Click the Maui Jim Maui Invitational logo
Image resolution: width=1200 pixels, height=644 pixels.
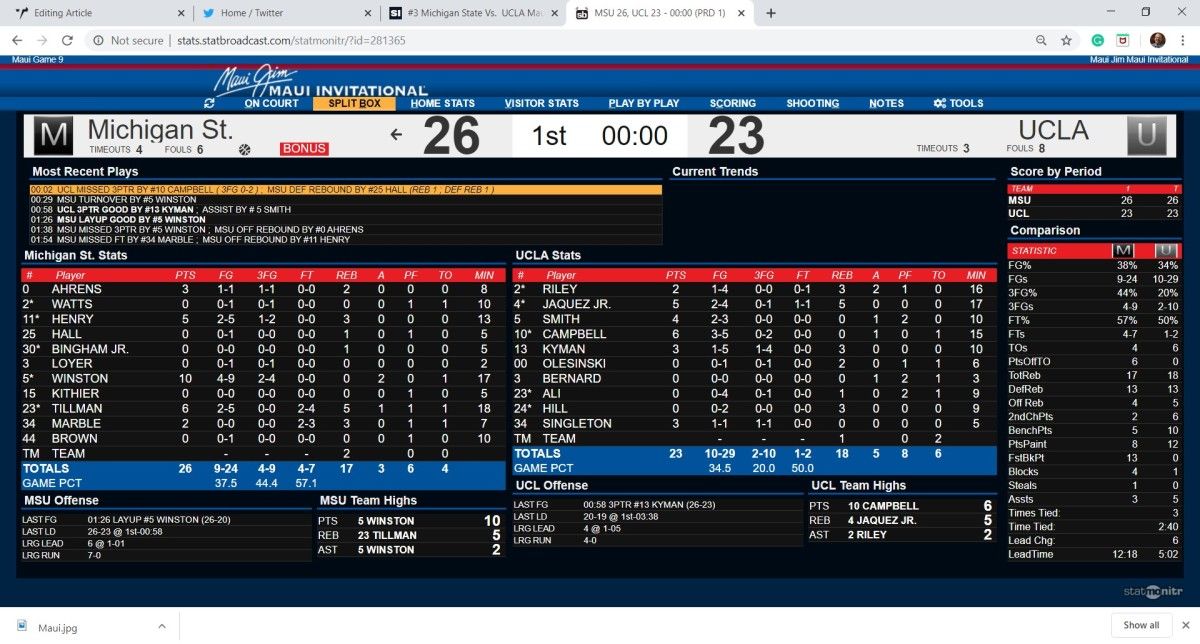320,82
